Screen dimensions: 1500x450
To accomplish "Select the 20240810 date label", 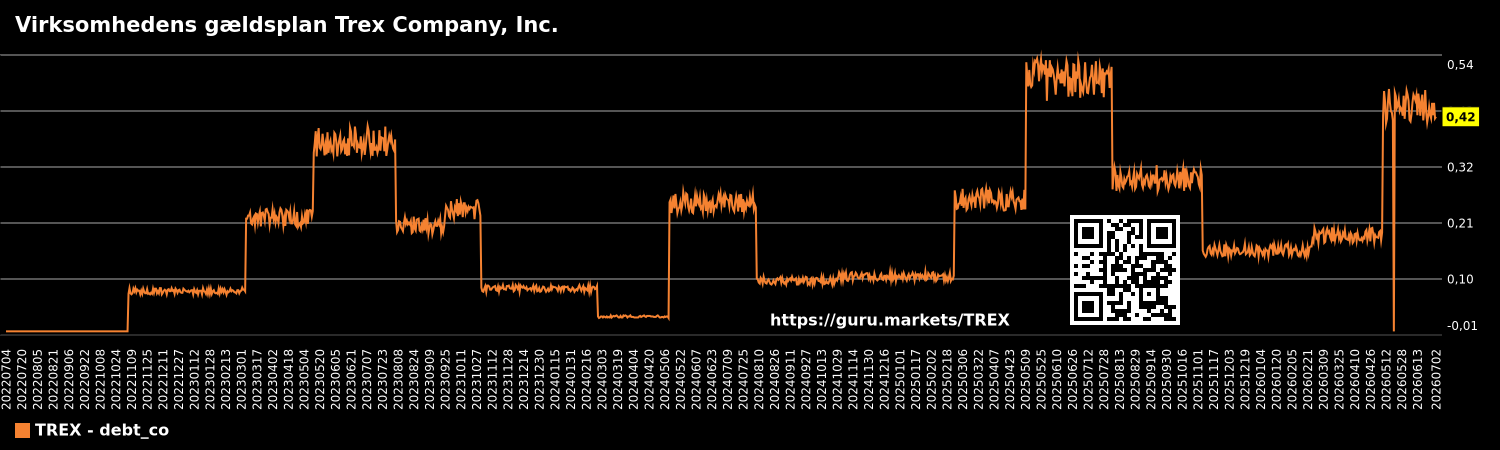I will pos(760,378).
